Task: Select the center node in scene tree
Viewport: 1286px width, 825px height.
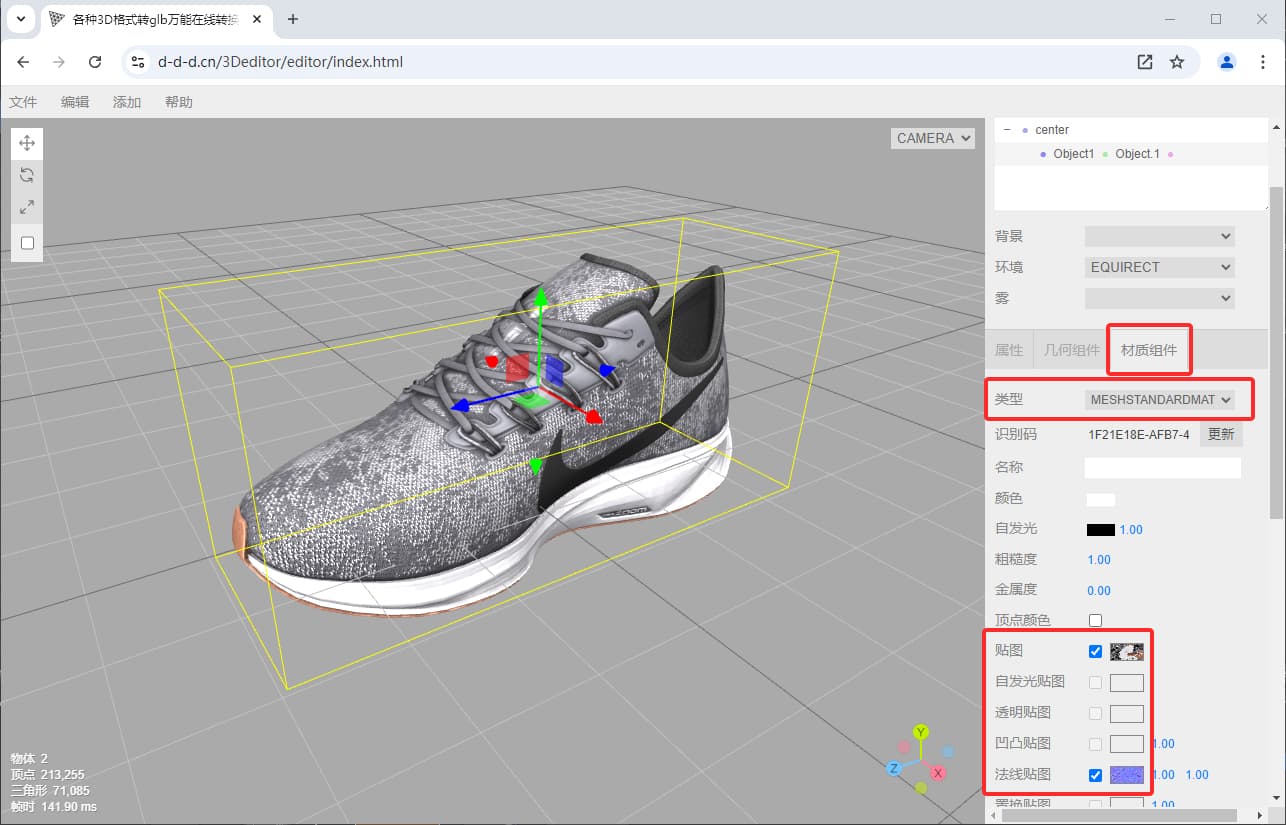Action: coord(1052,130)
